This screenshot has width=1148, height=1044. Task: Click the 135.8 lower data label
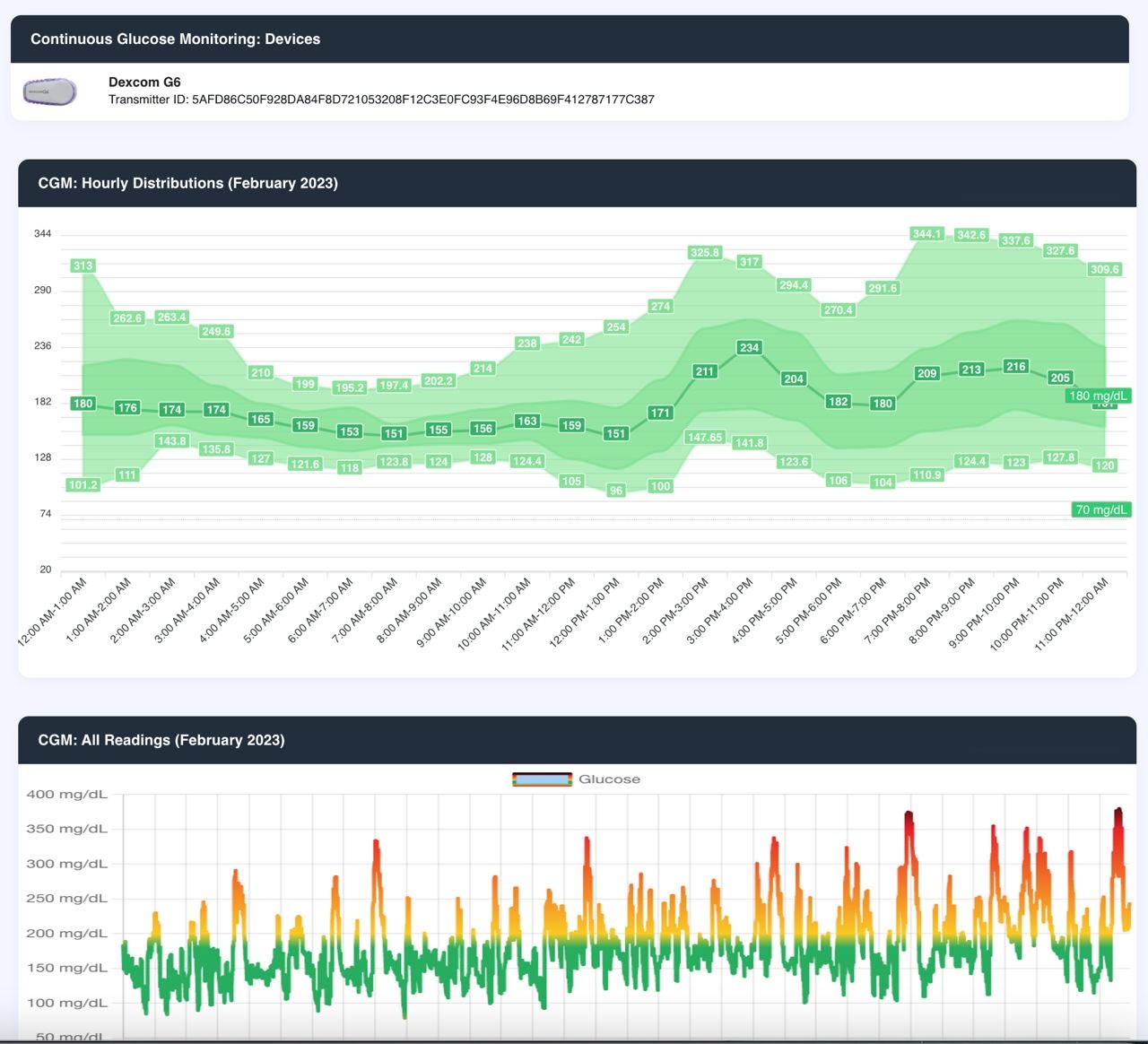coord(216,449)
